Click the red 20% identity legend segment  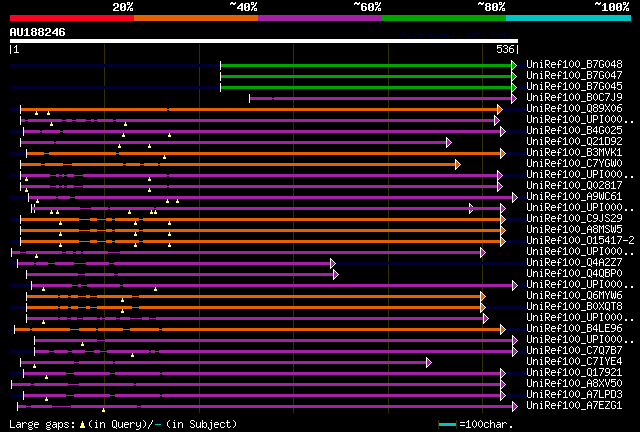coord(72,18)
